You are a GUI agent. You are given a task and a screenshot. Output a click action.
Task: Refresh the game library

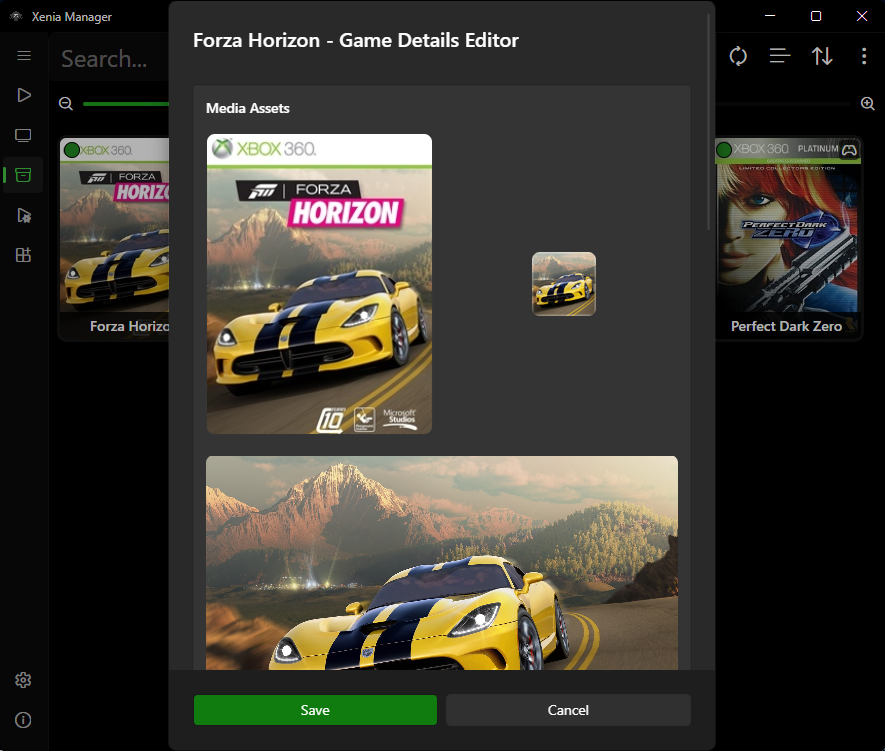point(738,56)
